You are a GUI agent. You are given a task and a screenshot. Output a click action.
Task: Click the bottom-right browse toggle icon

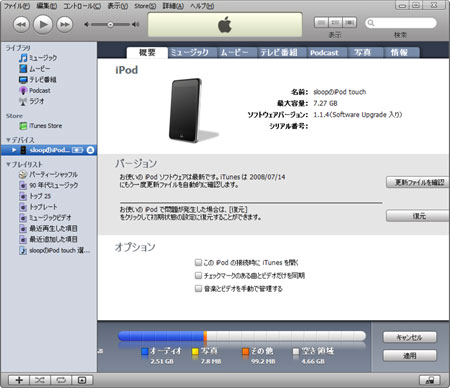pyautogui.click(x=430, y=380)
